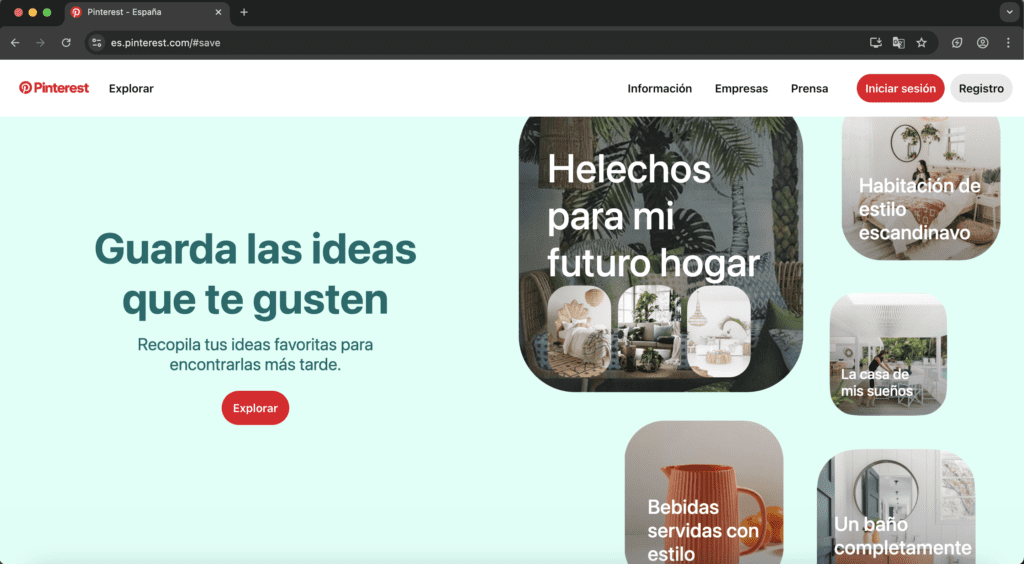Click the white hanging lamp thumbnail in Helechos card

(719, 331)
